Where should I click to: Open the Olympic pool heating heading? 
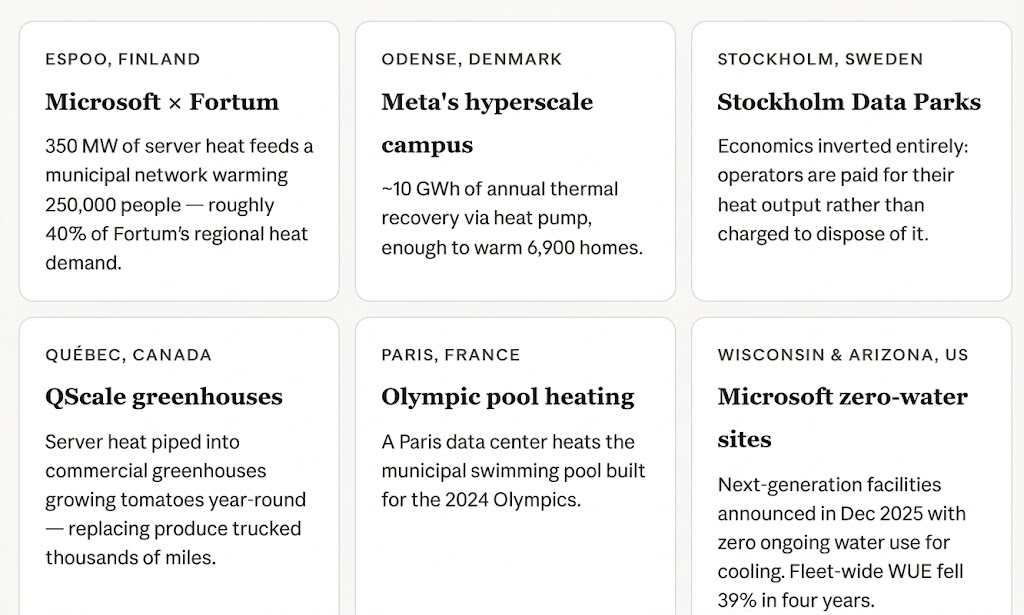[x=508, y=397]
